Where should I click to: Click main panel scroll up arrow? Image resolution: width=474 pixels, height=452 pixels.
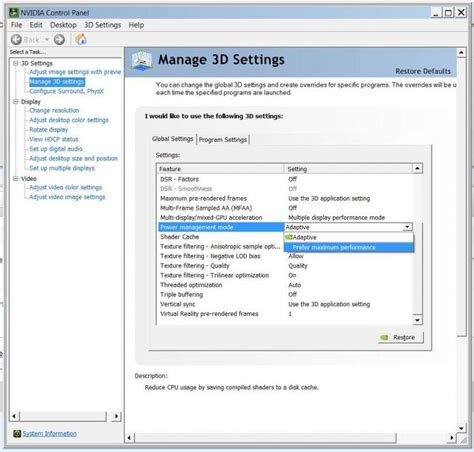tap(461, 52)
